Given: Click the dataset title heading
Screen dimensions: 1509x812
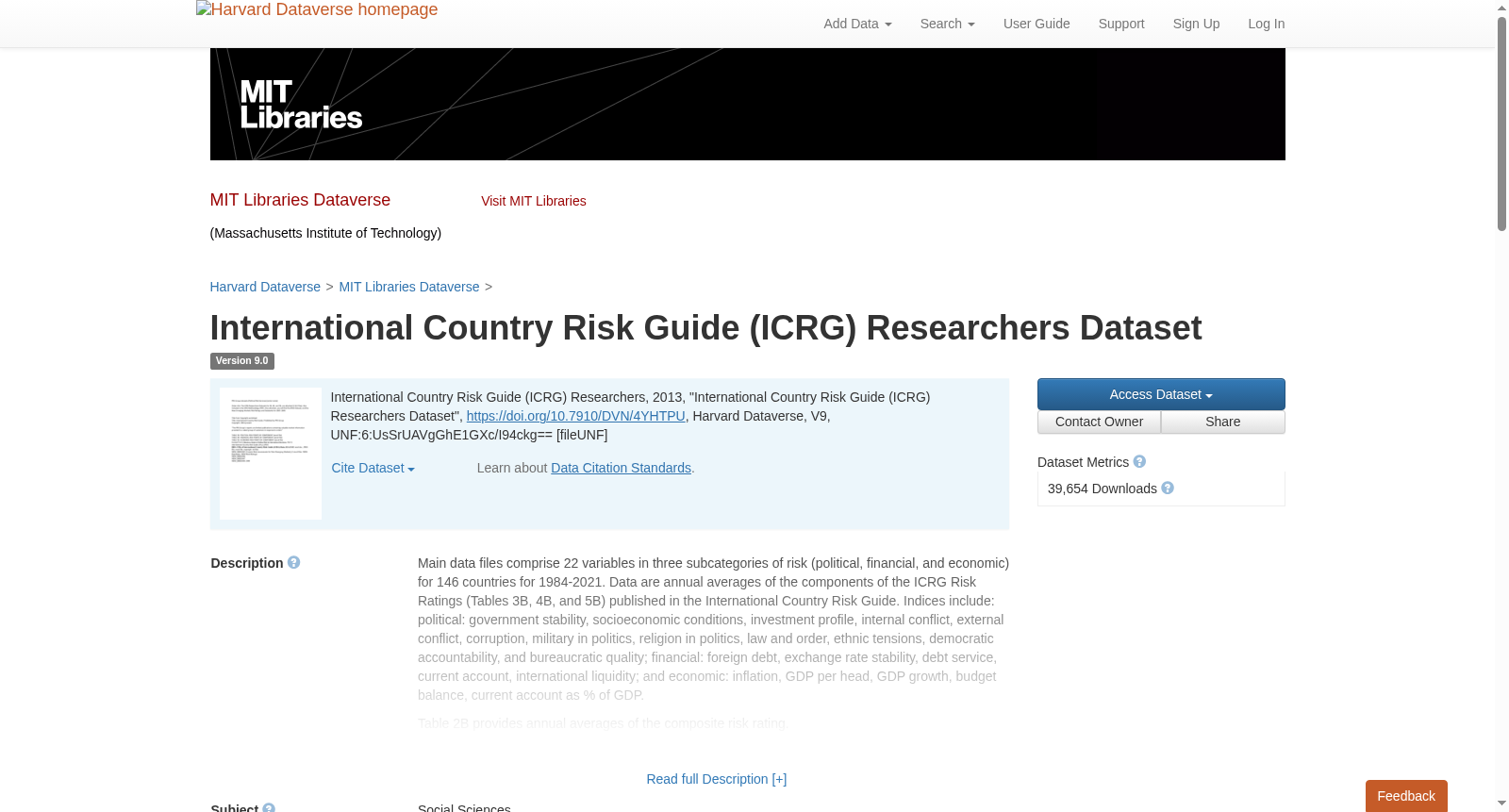Looking at the screenshot, I should 705,328.
